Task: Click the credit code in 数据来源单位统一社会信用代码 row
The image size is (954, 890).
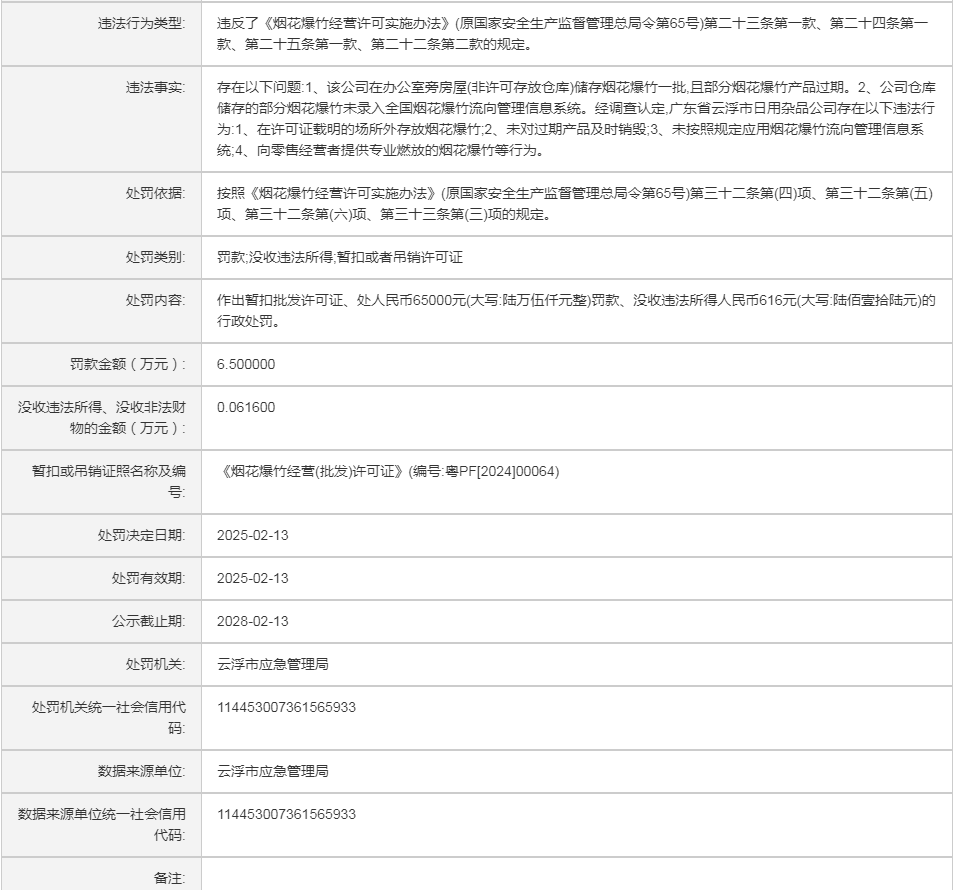Action: coord(286,815)
